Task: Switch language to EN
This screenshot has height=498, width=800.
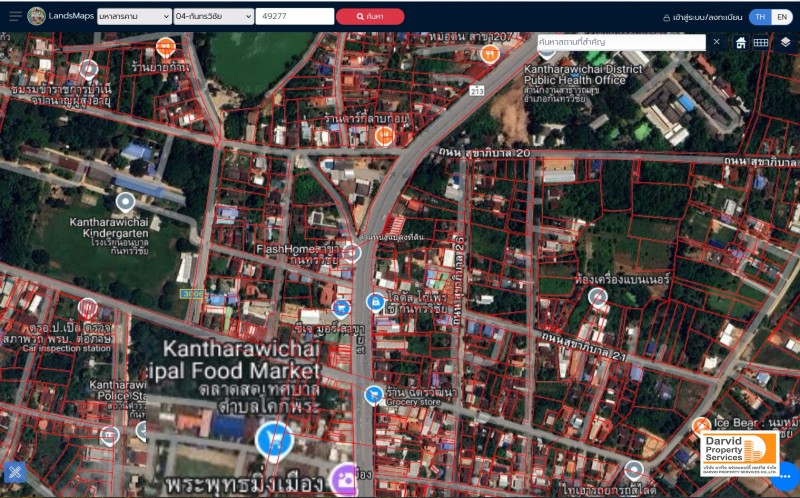Action: (781, 17)
